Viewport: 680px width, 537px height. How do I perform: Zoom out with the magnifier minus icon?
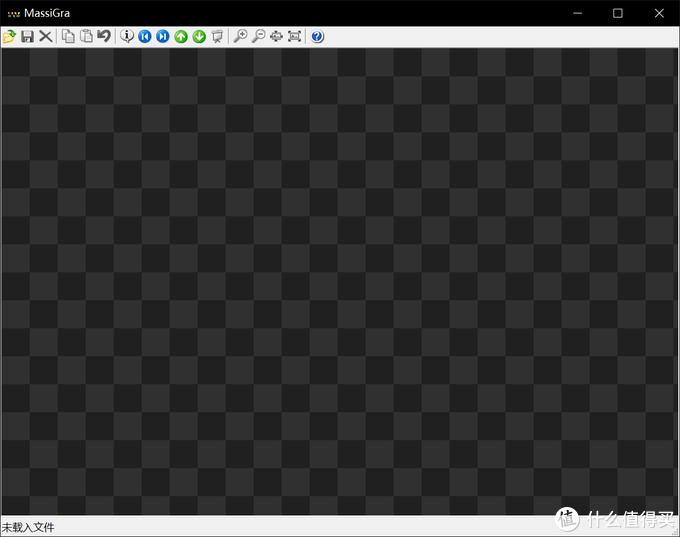(258, 37)
